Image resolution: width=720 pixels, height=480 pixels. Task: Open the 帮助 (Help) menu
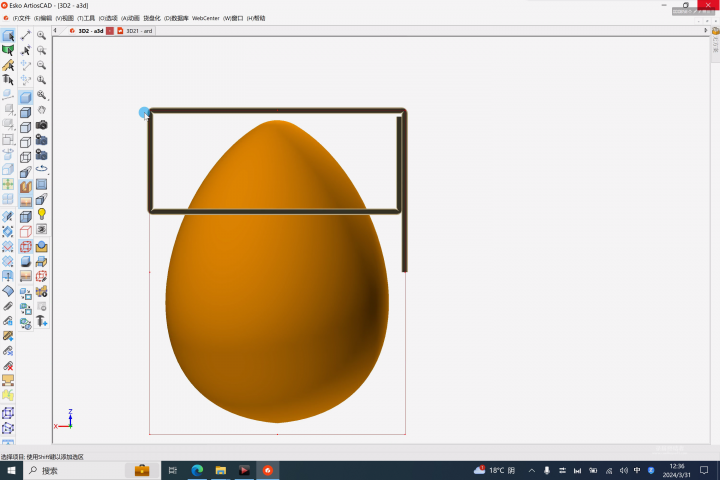(258, 18)
